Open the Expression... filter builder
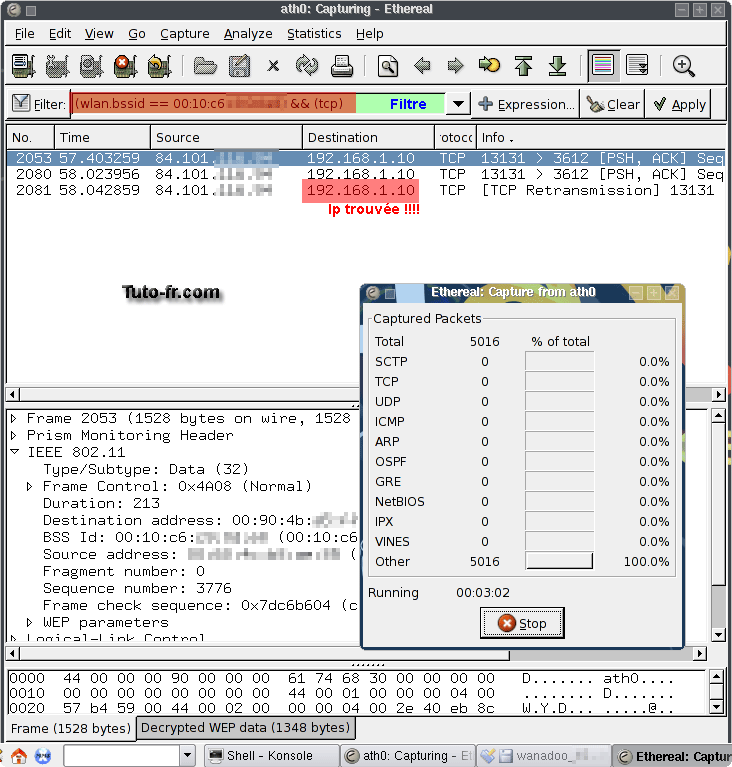 point(526,104)
